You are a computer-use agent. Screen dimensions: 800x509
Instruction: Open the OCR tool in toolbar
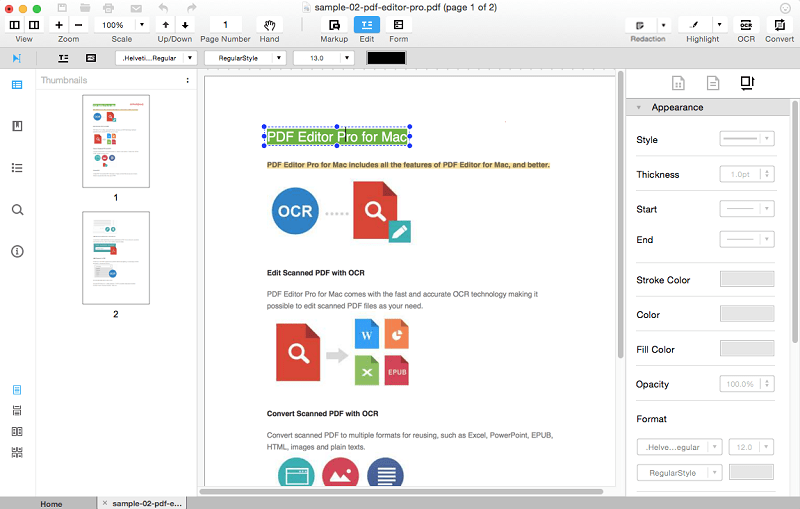click(x=745, y=25)
